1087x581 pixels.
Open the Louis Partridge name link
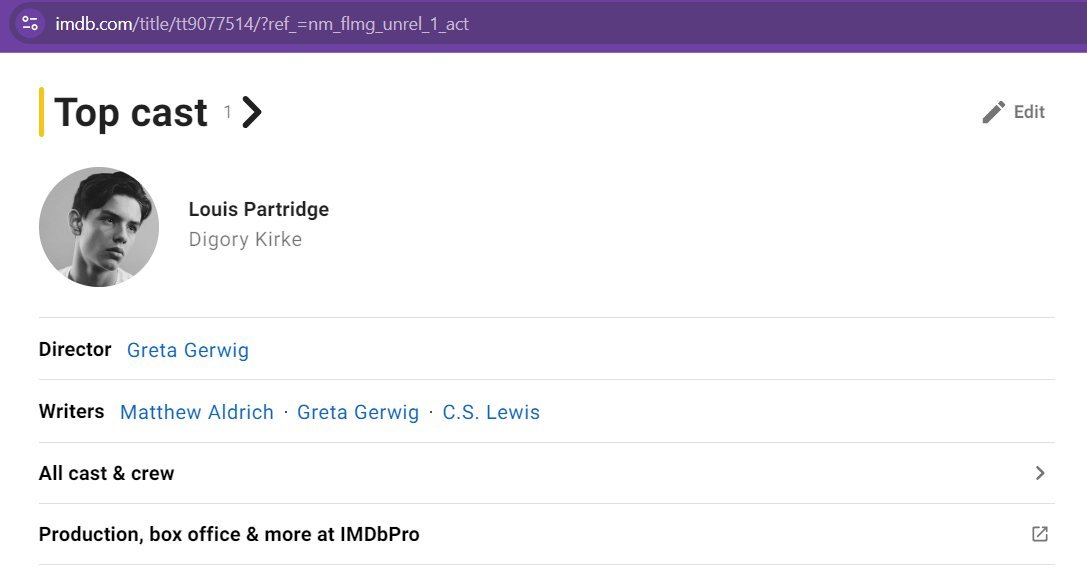tap(259, 209)
